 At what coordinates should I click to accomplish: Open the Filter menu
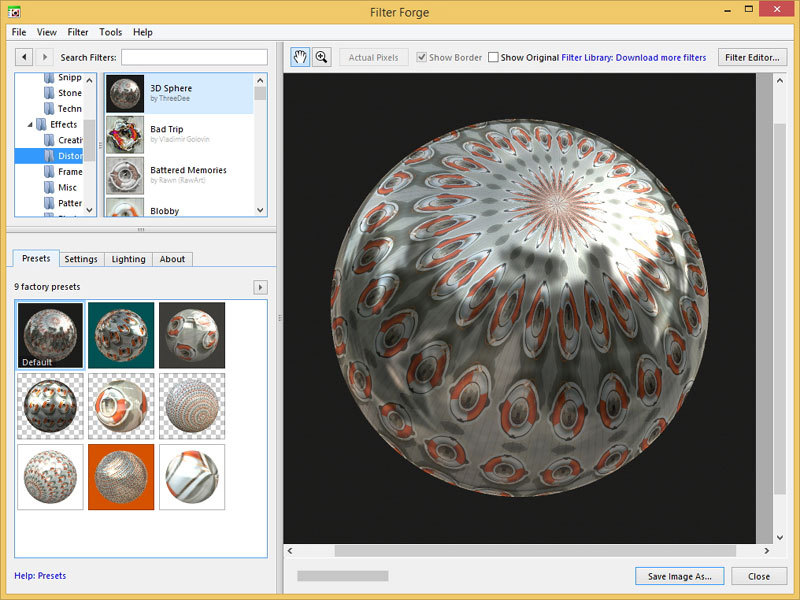(x=78, y=32)
